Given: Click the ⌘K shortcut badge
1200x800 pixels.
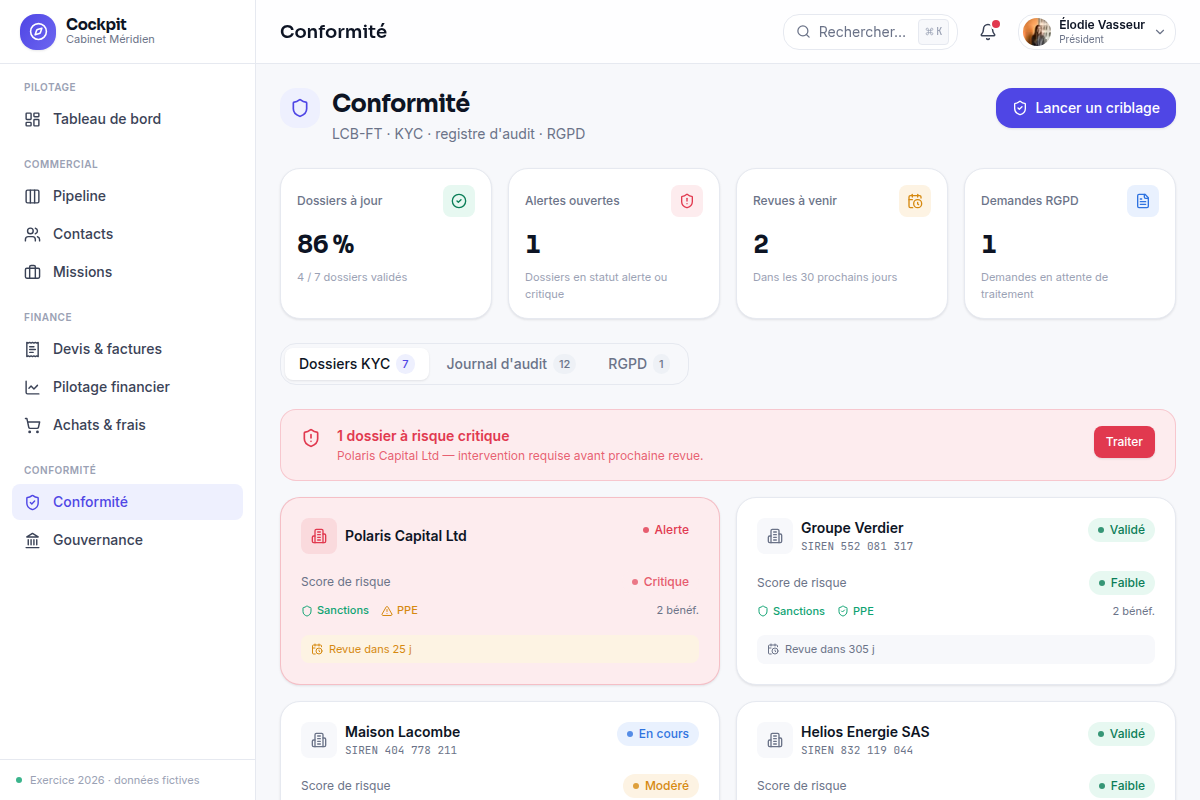Looking at the screenshot, I should [933, 32].
